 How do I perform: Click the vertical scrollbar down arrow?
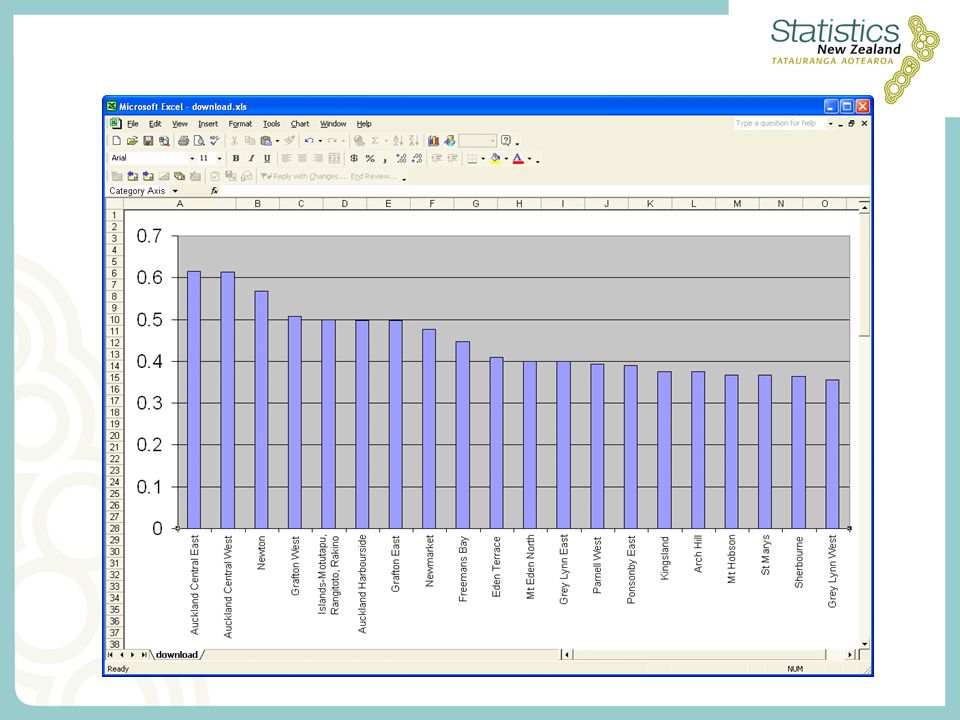(x=864, y=644)
